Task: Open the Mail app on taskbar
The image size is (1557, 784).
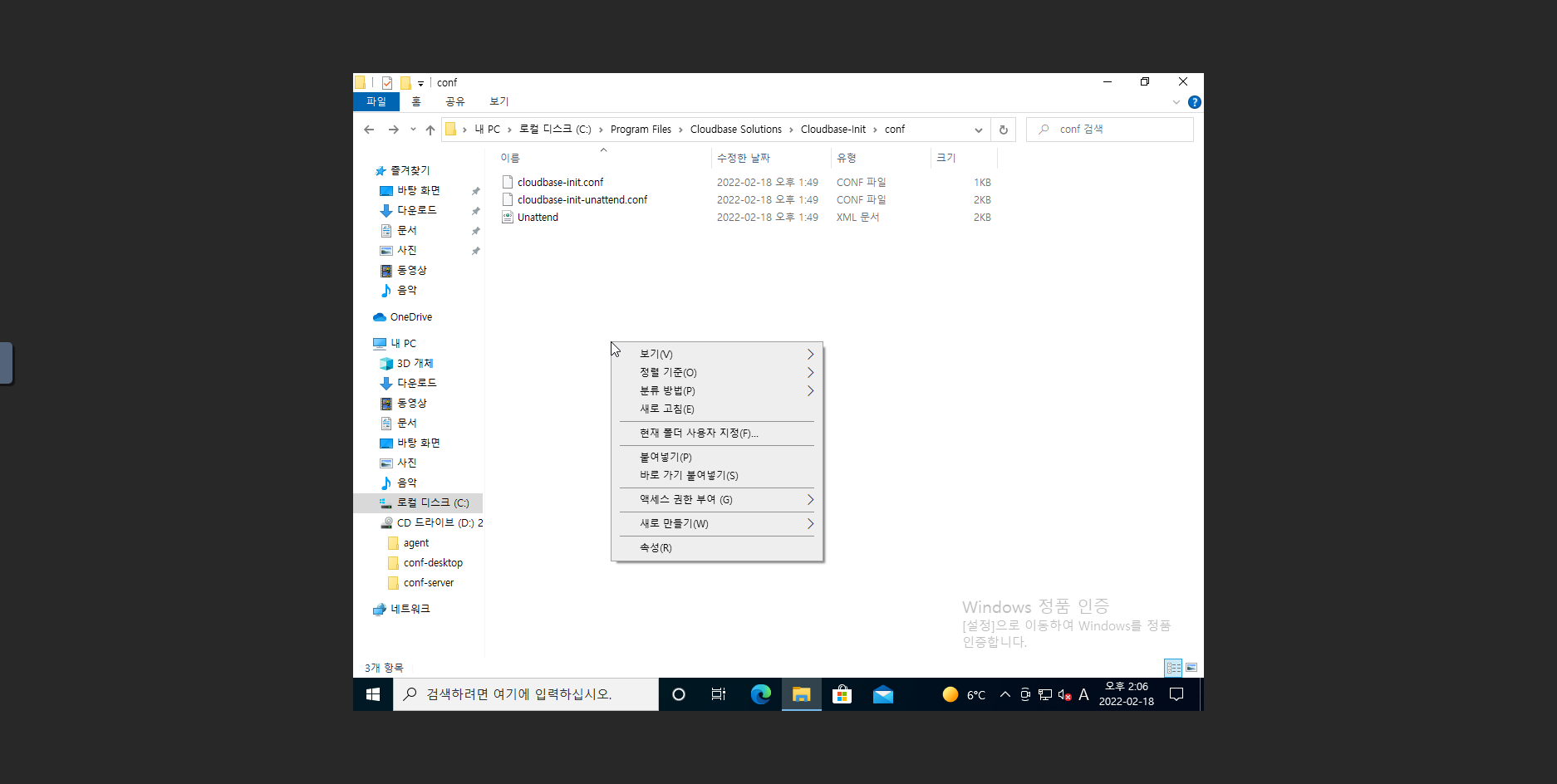Action: tap(882, 694)
